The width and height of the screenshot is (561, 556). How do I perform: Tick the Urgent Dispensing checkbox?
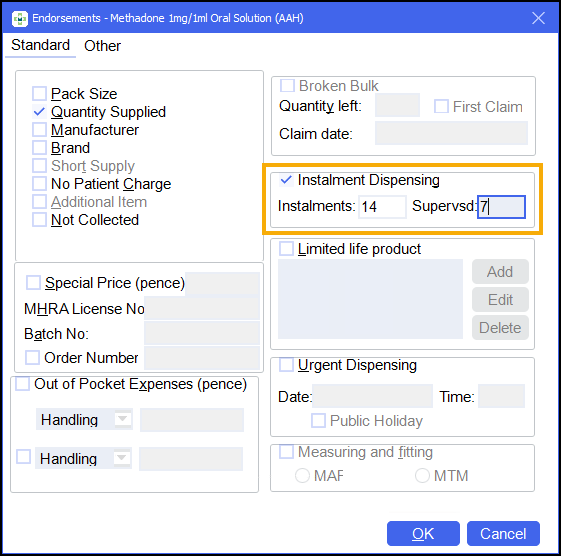tap(286, 365)
